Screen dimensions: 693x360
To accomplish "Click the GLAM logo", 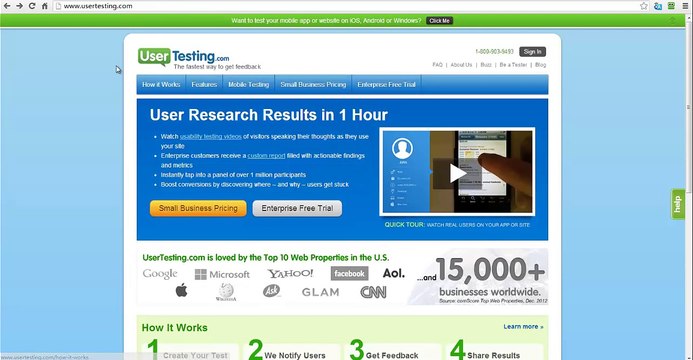I will point(320,292).
